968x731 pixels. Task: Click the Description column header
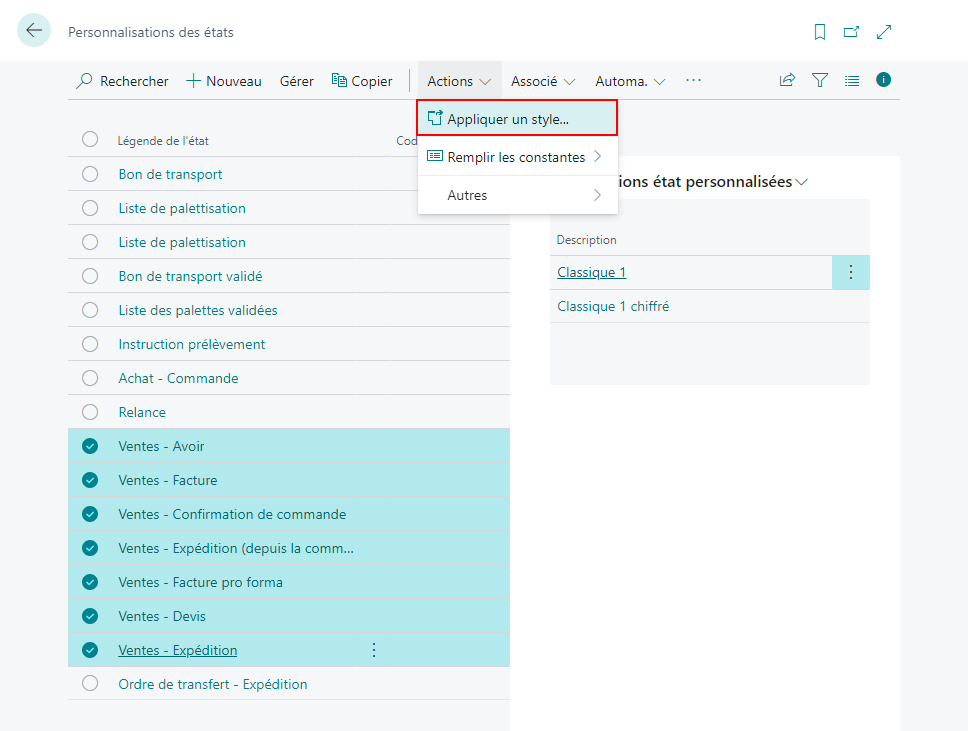tap(586, 240)
